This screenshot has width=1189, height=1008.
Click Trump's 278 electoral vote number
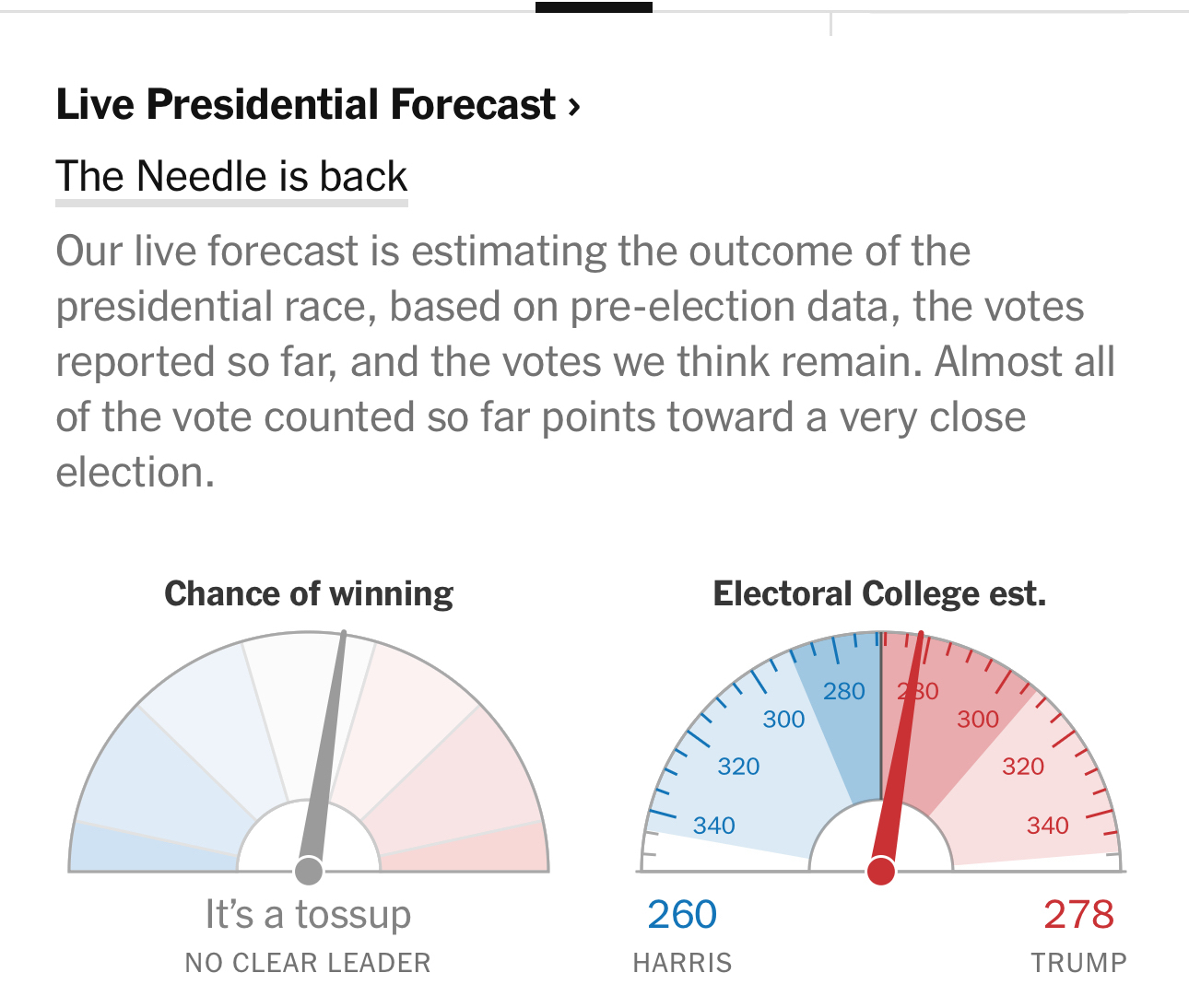(1078, 915)
